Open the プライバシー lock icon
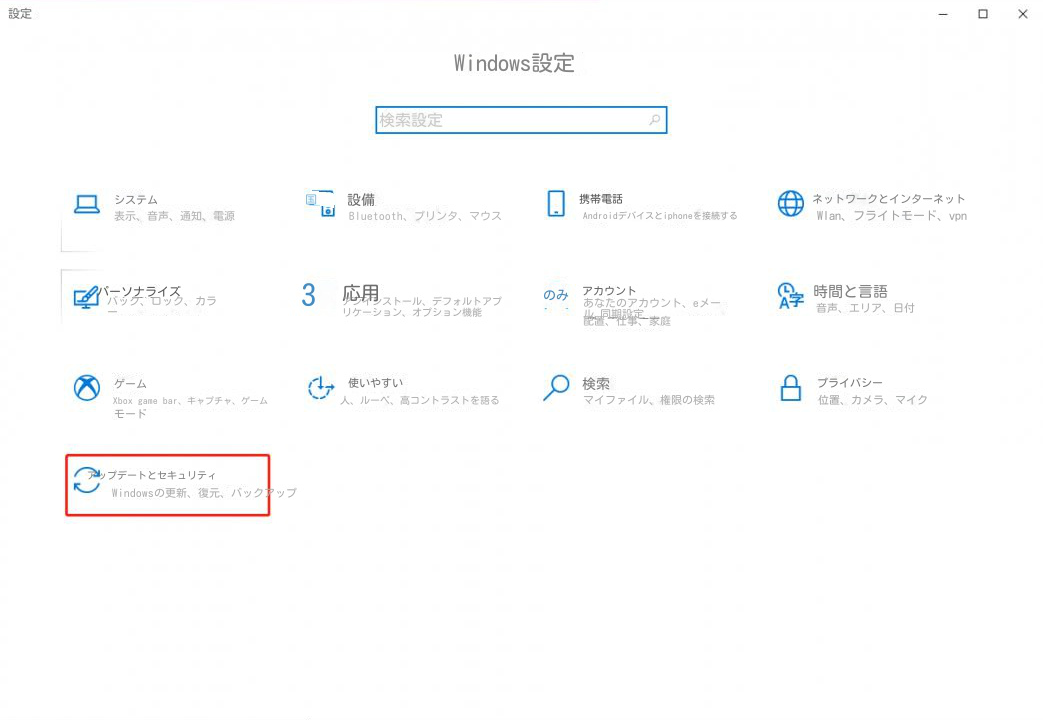 [790, 388]
